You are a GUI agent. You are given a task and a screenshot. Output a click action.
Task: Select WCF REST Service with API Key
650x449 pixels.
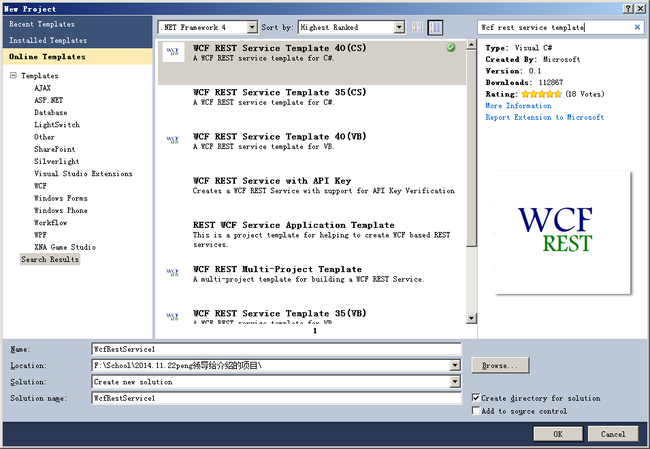[x=312, y=196]
